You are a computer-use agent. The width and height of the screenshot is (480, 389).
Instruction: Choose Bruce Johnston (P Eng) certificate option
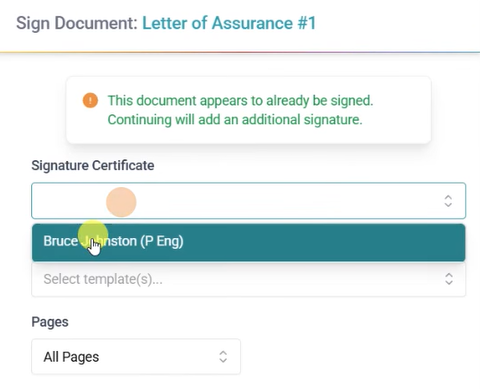(248, 242)
